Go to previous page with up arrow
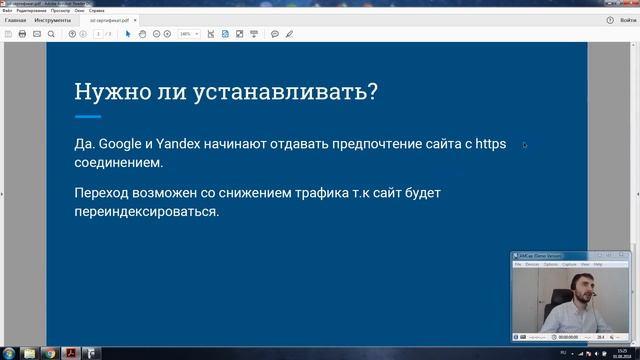This screenshot has height=360, width=640. pos(72,34)
